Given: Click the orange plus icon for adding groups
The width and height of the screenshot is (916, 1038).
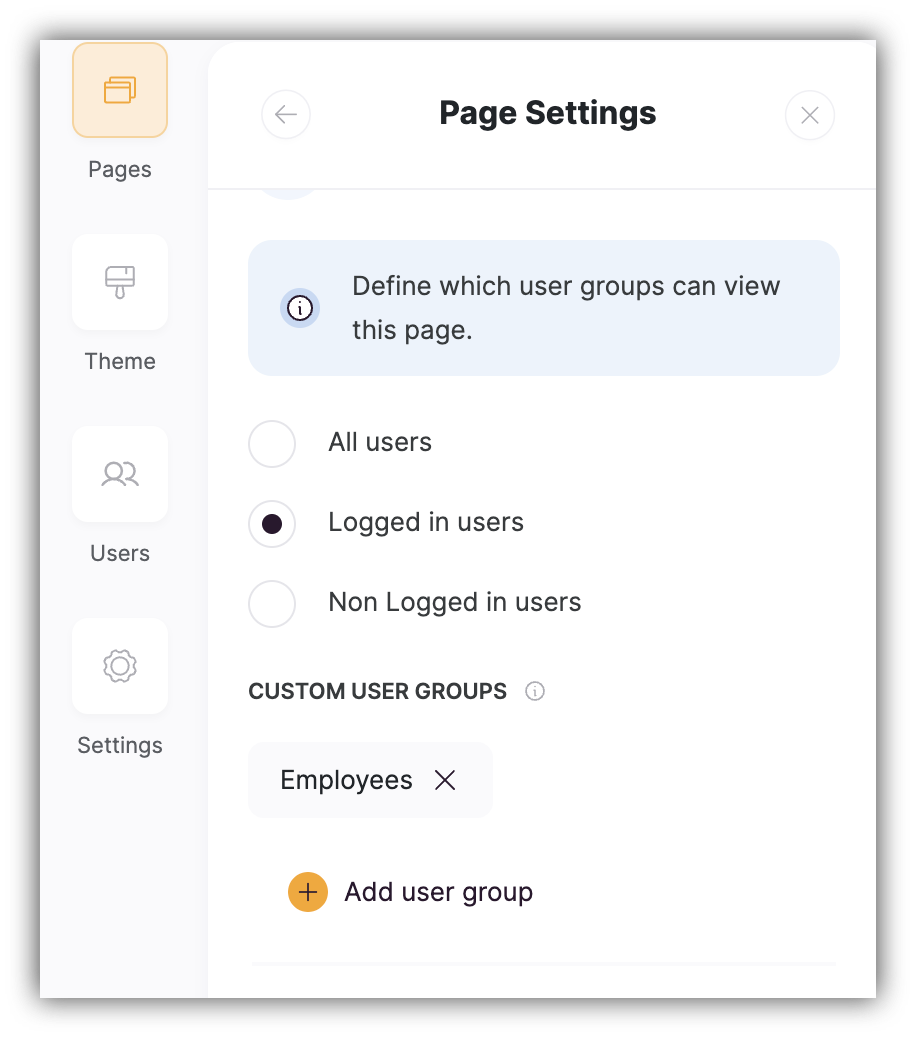Looking at the screenshot, I should [x=307, y=891].
